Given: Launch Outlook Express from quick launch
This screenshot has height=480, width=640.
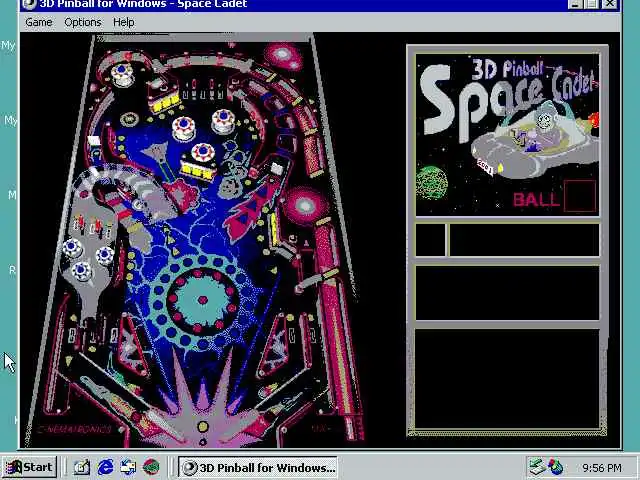Looking at the screenshot, I should (x=128, y=467).
